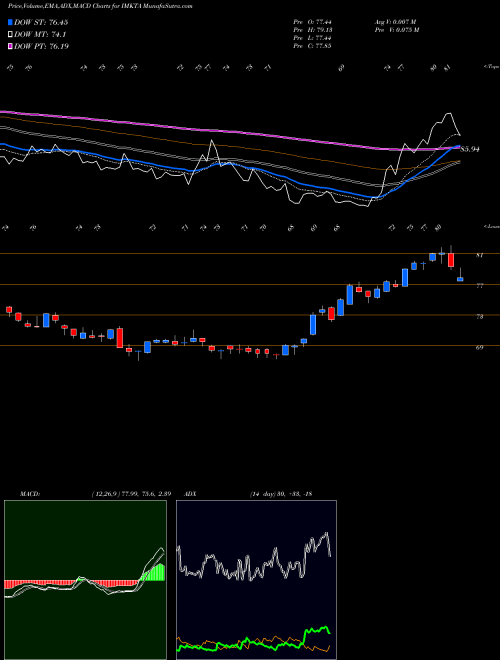Select the 'DOW ST: 76.45' legend label

coord(41,22)
